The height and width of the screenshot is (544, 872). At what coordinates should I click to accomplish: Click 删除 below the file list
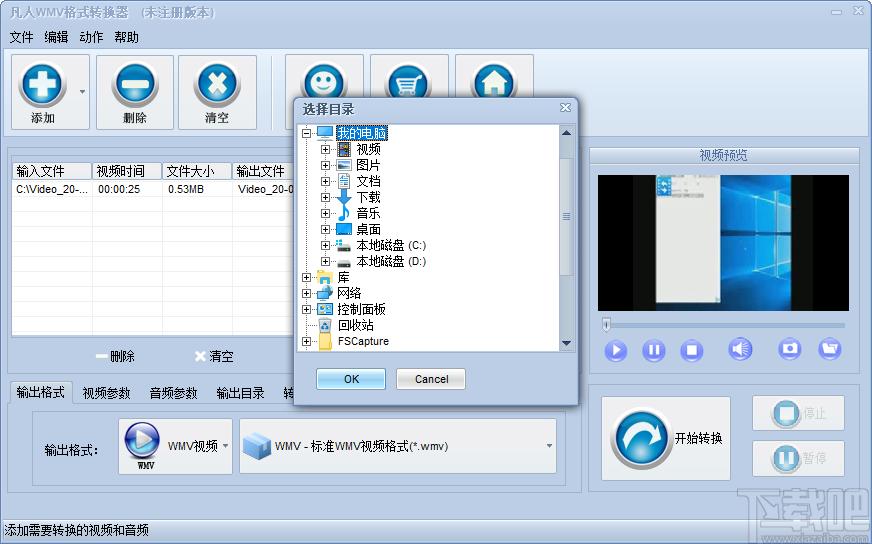(115, 356)
